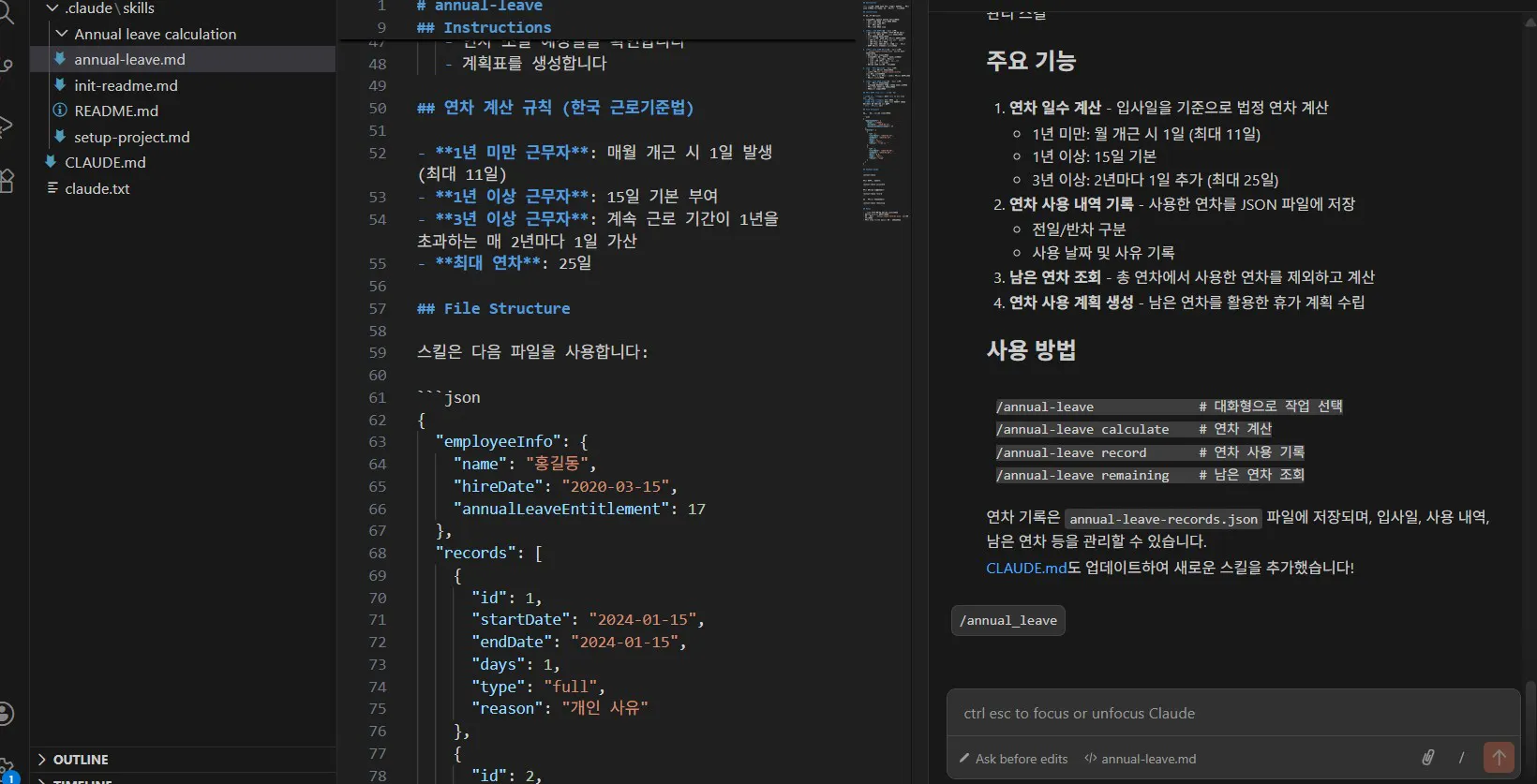The image size is (1537, 784).
Task: Send message with the arrow button
Action: click(x=1499, y=757)
